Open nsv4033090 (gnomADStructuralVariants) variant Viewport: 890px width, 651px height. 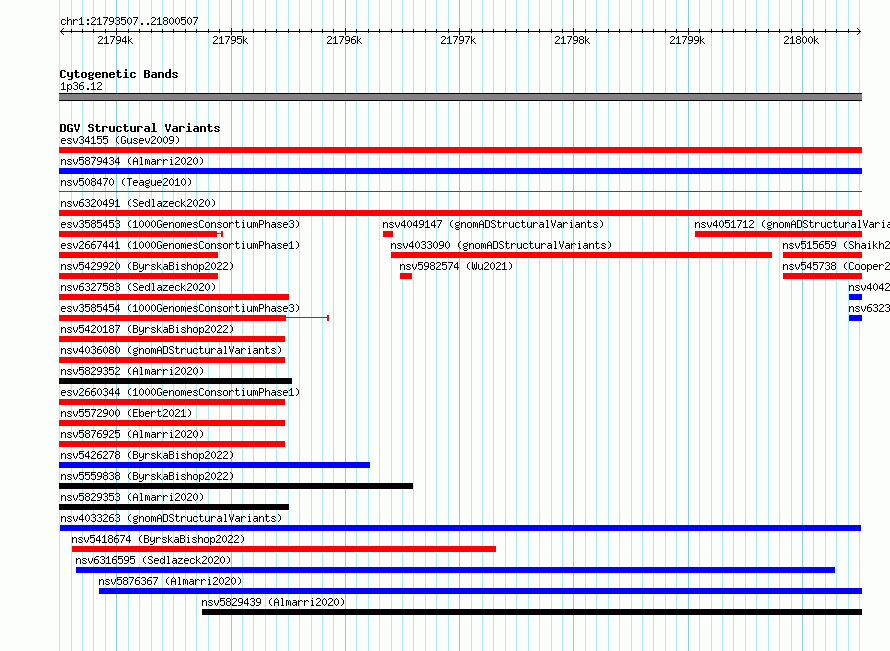[x=501, y=245]
